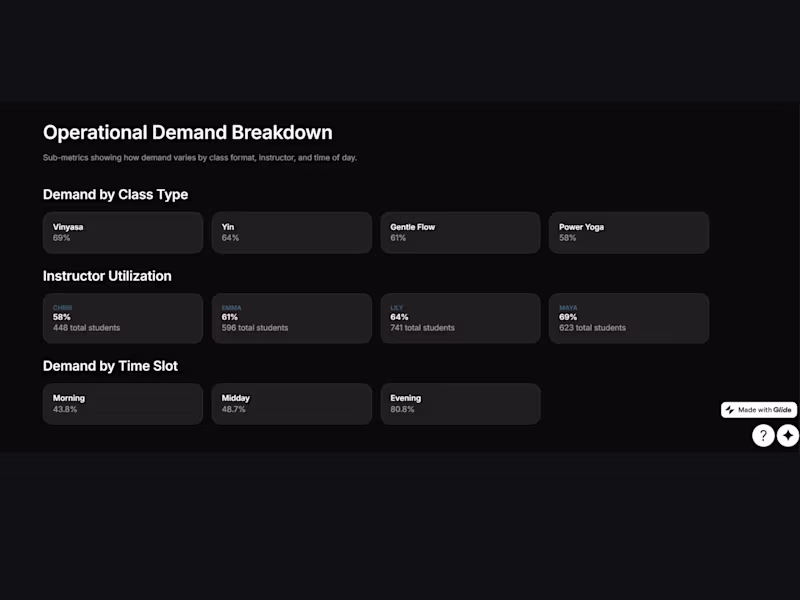Select the Vinyasa class type card
The height and width of the screenshot is (600, 800).
point(123,232)
